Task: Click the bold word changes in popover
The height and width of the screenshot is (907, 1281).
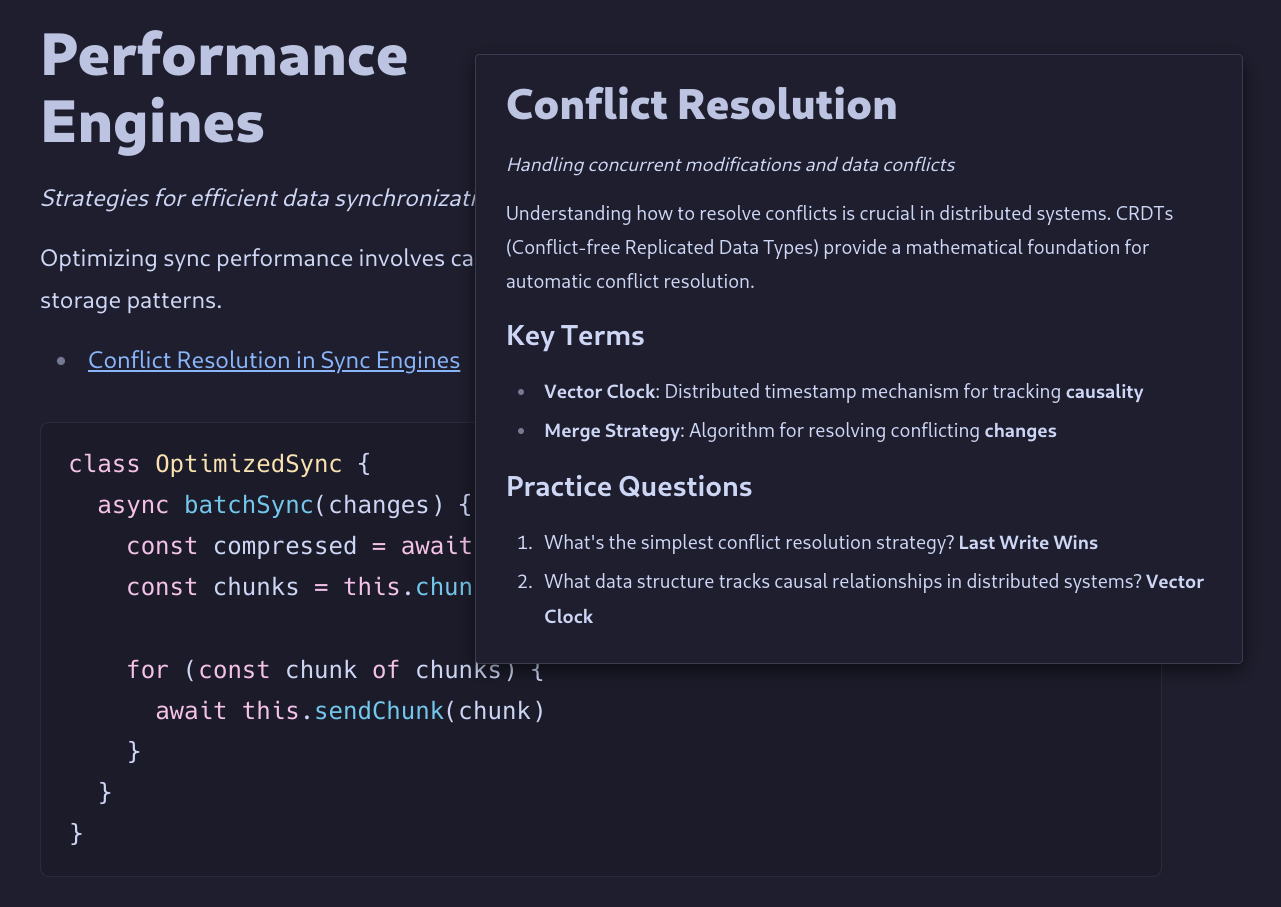Action: point(1020,431)
